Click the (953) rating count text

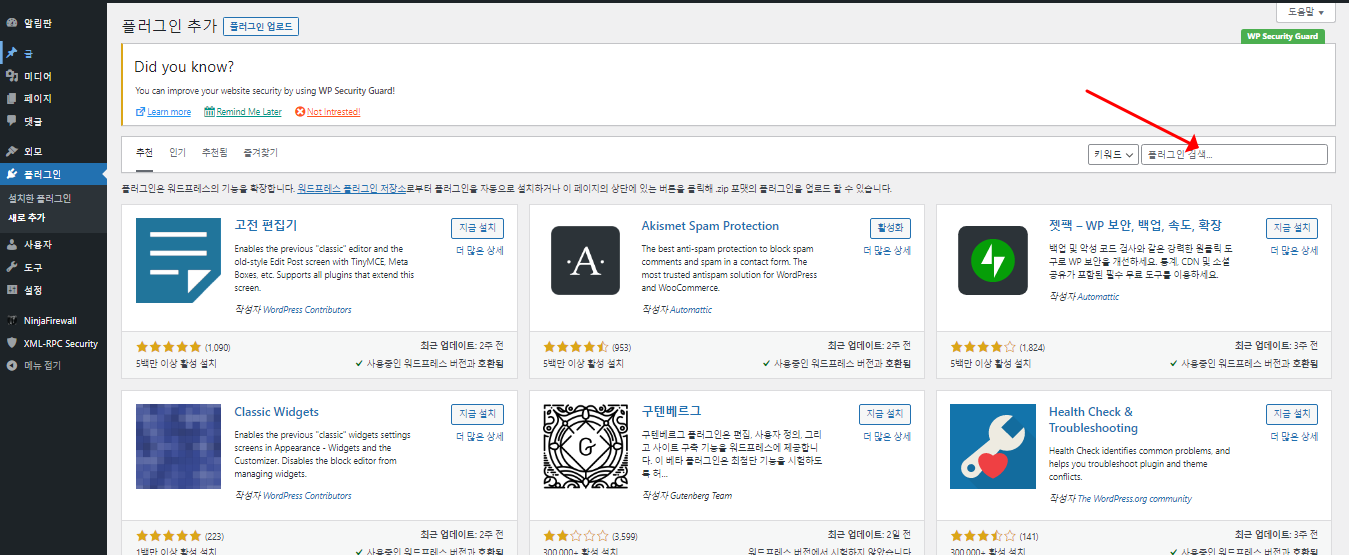coord(622,348)
